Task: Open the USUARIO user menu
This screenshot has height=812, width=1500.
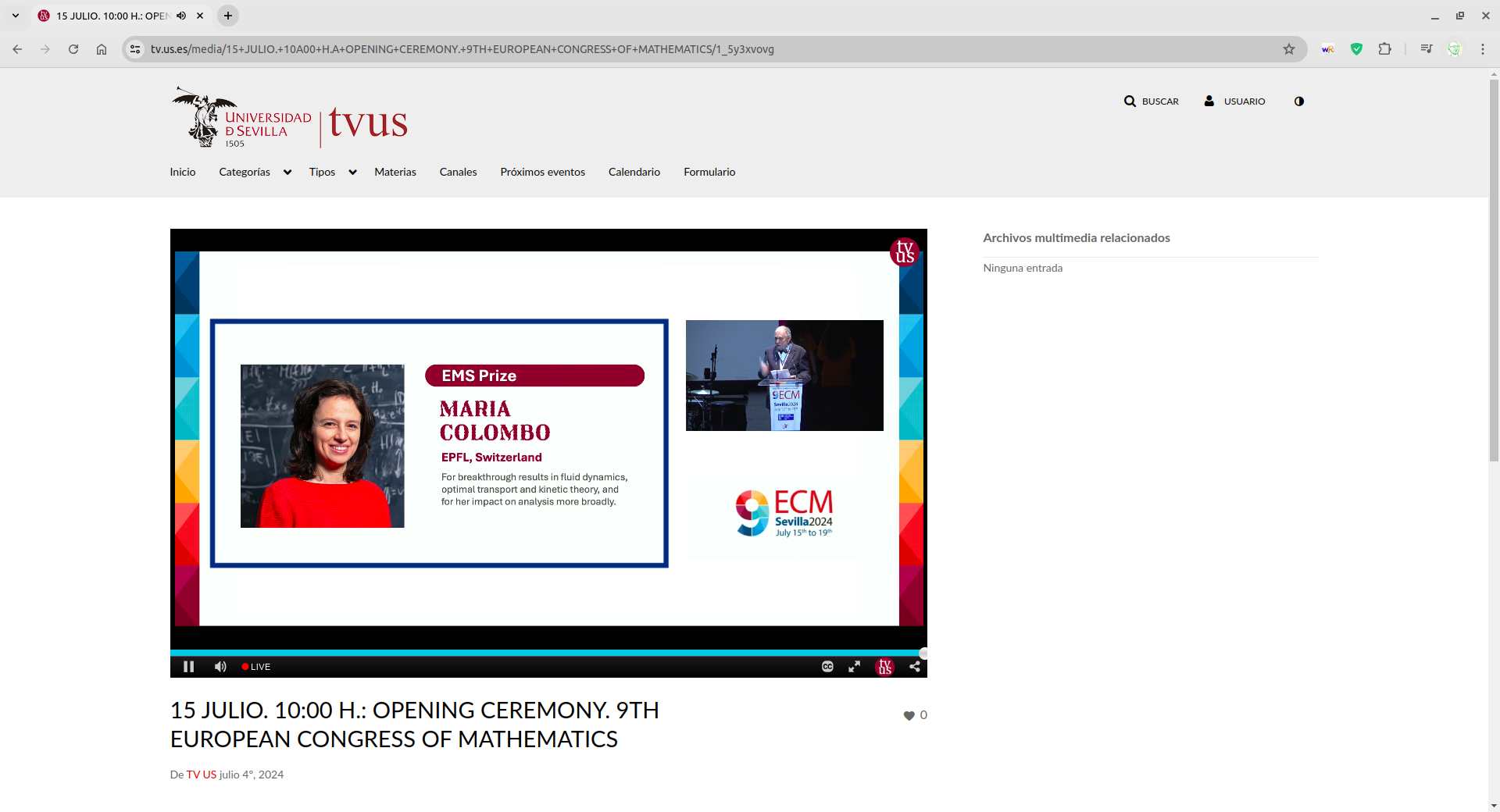Action: click(x=1234, y=101)
